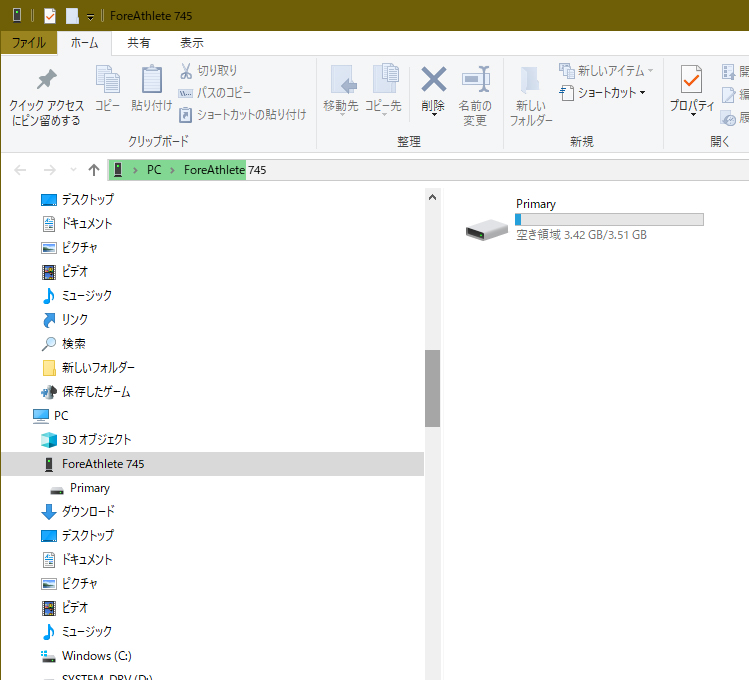Switch to the Share (共有) tab
Screen dimensions: 749x680
[x=139, y=43]
